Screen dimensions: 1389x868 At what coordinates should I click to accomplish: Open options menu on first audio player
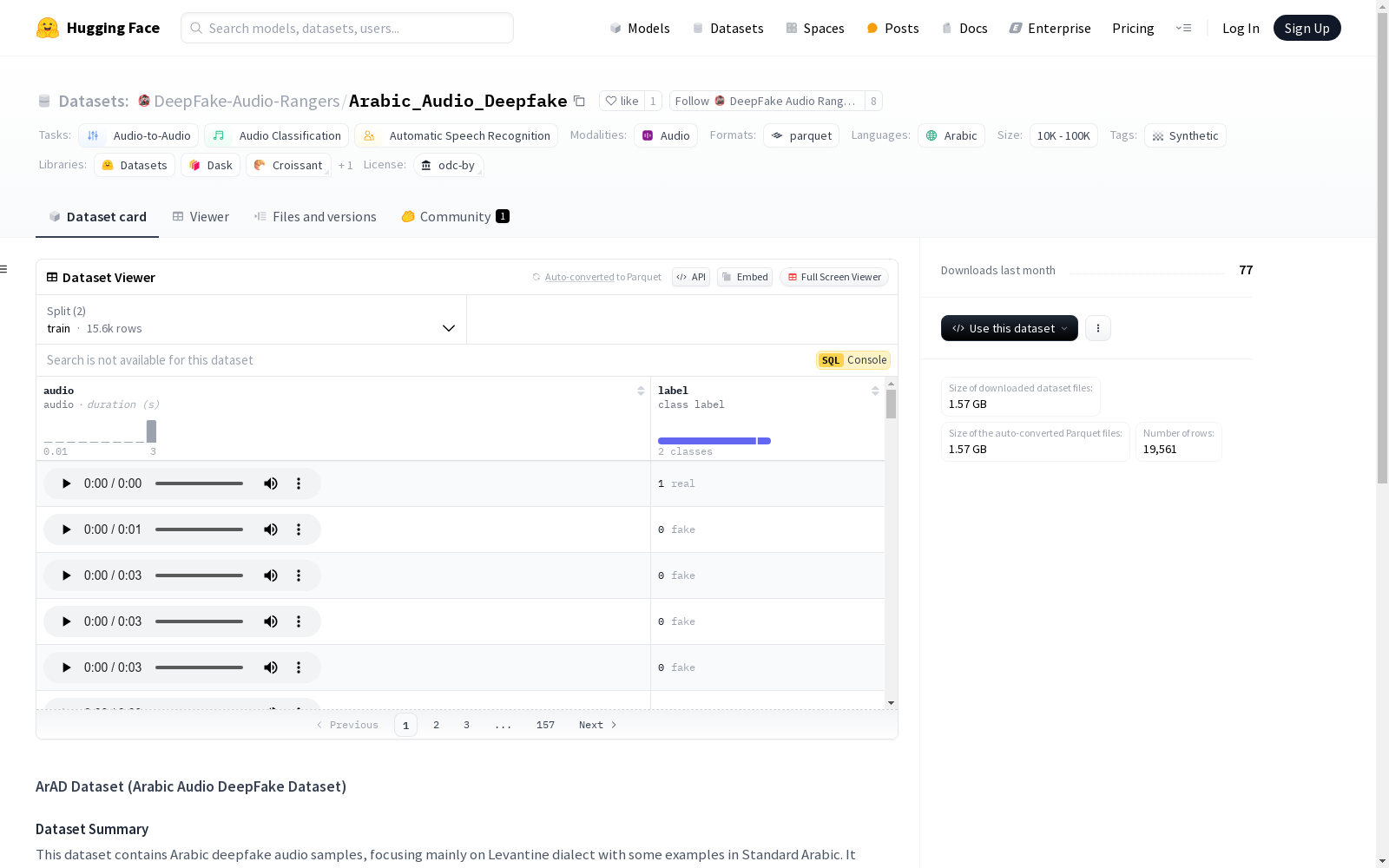[x=299, y=483]
